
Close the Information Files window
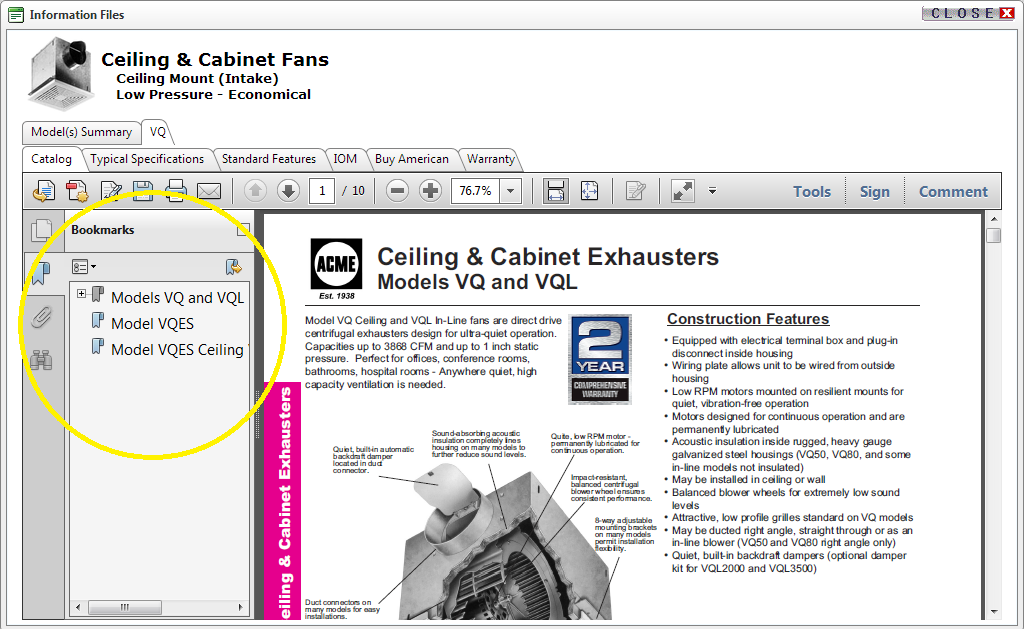968,13
